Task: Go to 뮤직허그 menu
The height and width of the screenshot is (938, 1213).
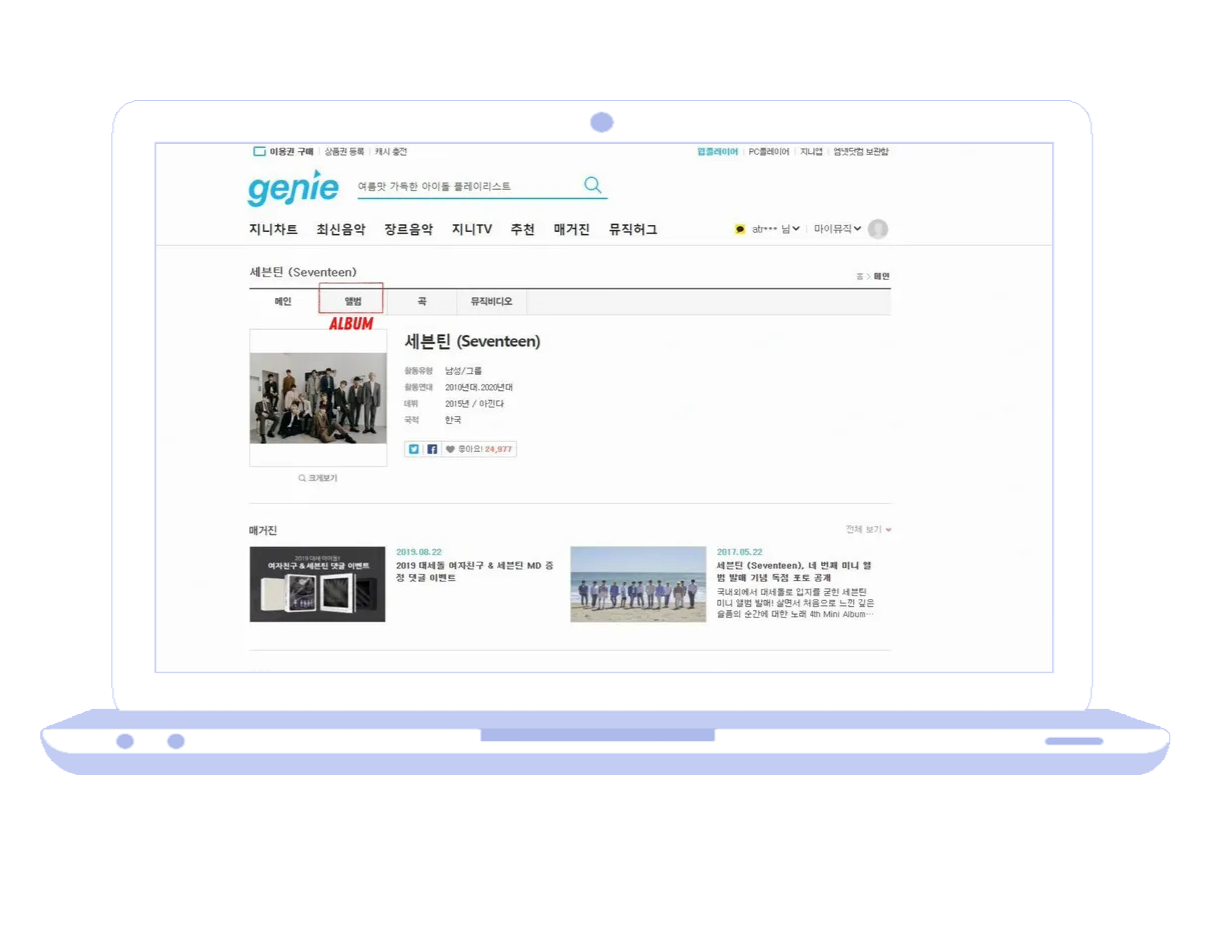Action: [x=633, y=229]
